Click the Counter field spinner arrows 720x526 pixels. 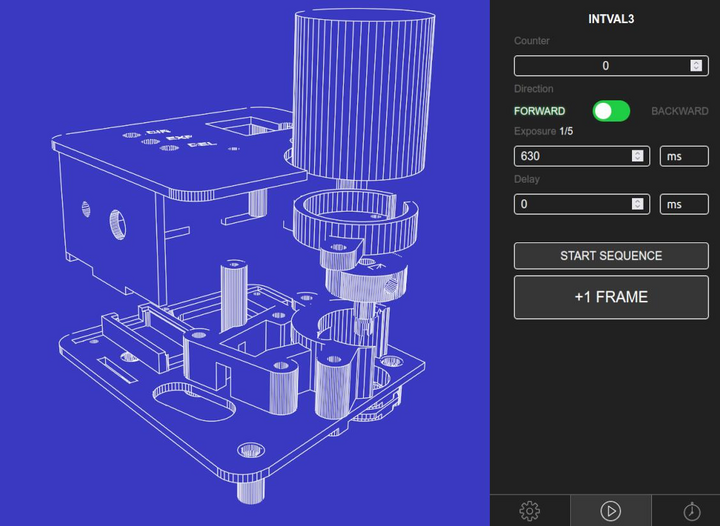point(696,66)
